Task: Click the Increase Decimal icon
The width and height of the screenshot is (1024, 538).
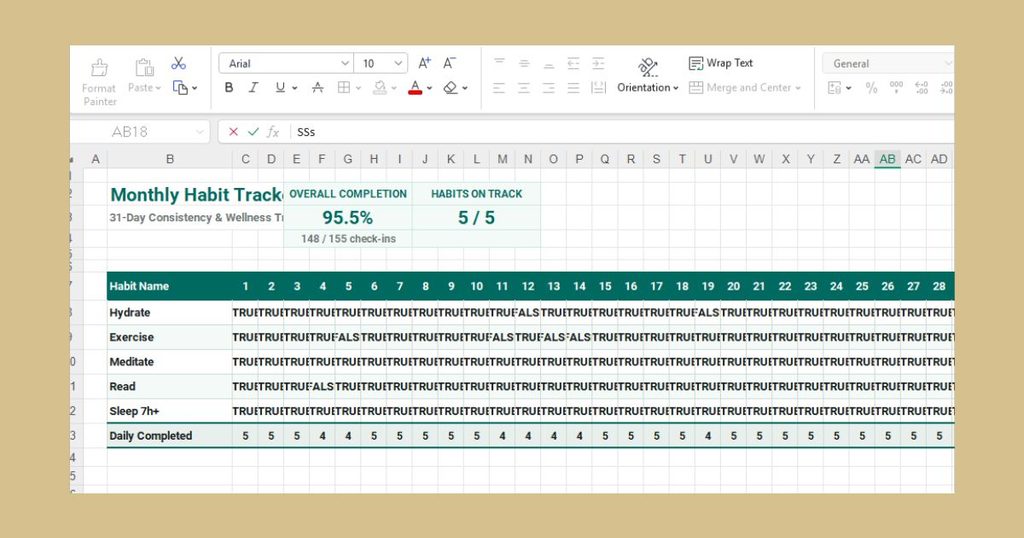Action: pos(921,87)
